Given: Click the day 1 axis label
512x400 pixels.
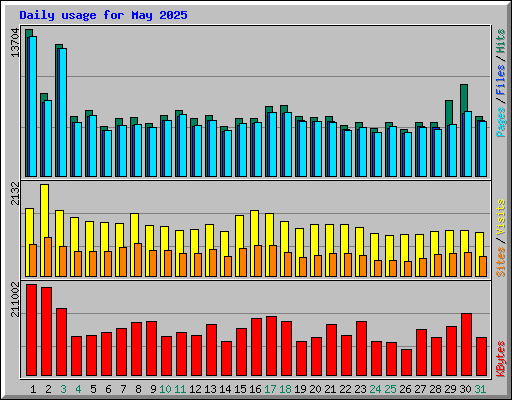Looking at the screenshot, I should click(33, 389).
